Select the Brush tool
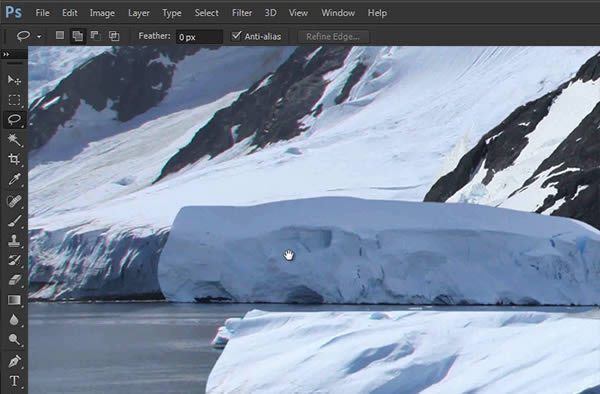 click(x=14, y=221)
